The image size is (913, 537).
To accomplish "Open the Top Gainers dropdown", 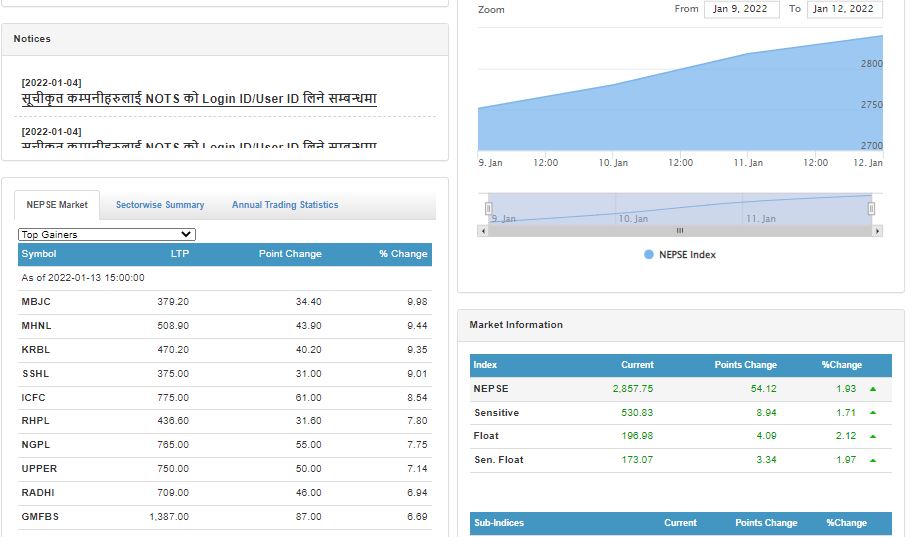I will 107,234.
